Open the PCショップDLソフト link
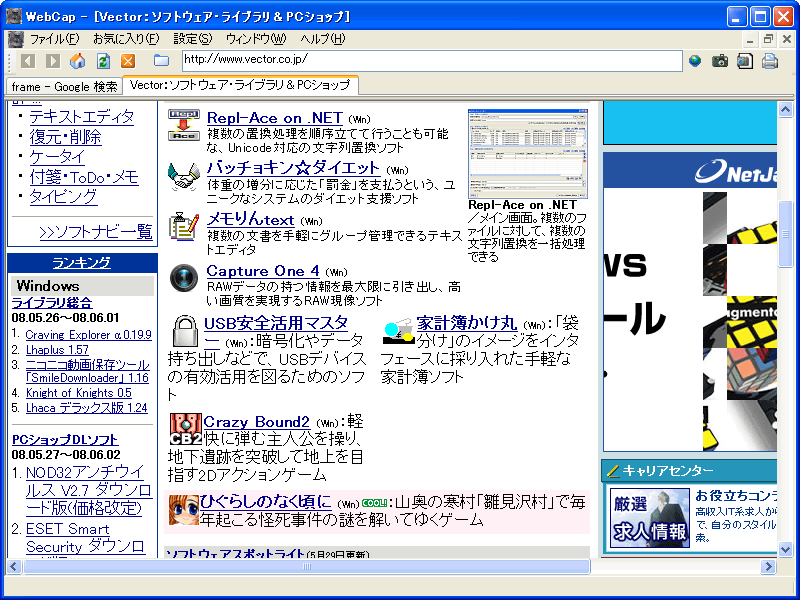Image resolution: width=800 pixels, height=600 pixels. click(65, 440)
